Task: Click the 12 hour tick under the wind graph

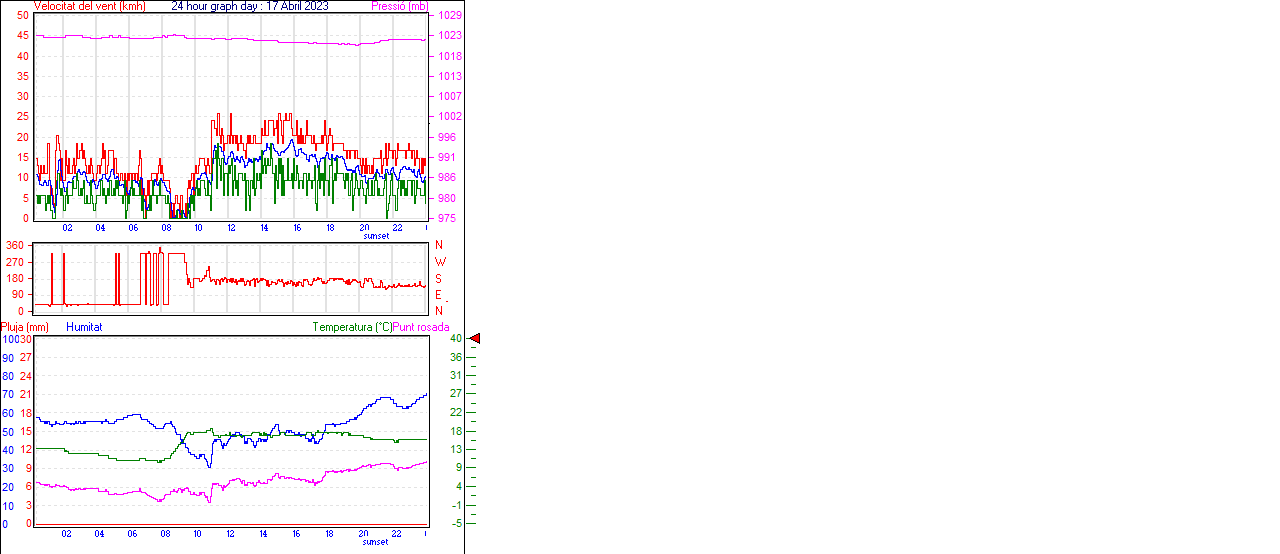Action: pos(231,227)
